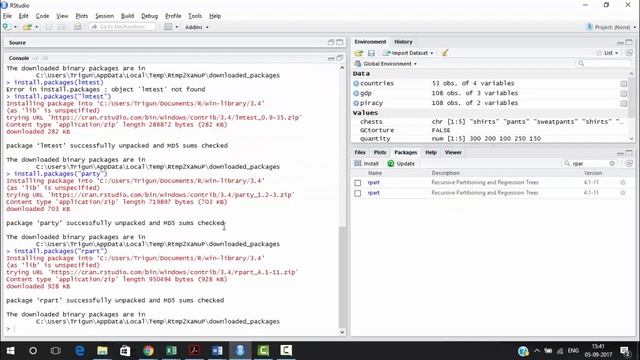Viewport: 640px width, 360px height.
Task: Switch to the Help tab
Action: click(x=431, y=152)
